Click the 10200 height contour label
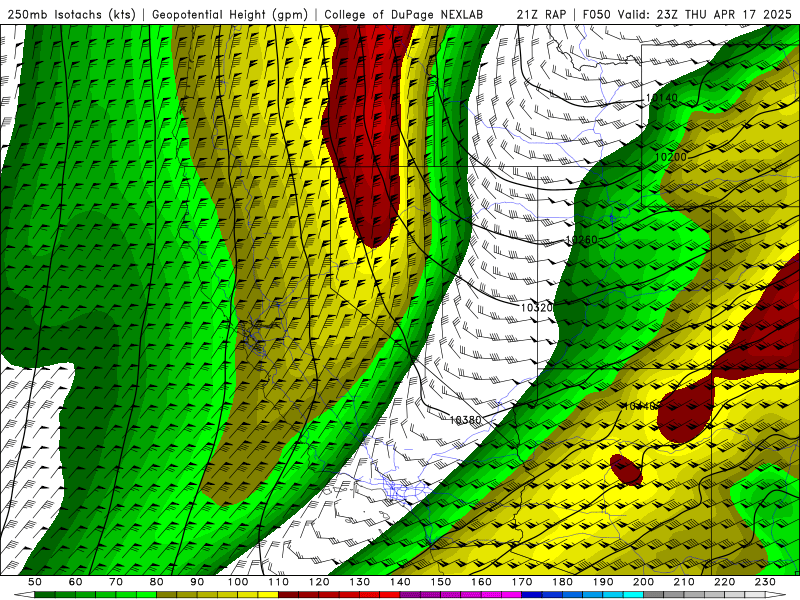 pos(670,157)
